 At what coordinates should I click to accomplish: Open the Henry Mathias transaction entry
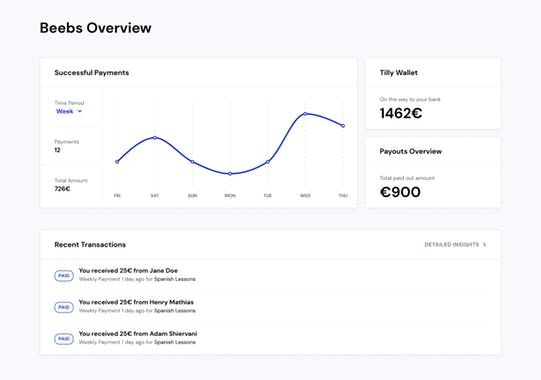(x=270, y=306)
